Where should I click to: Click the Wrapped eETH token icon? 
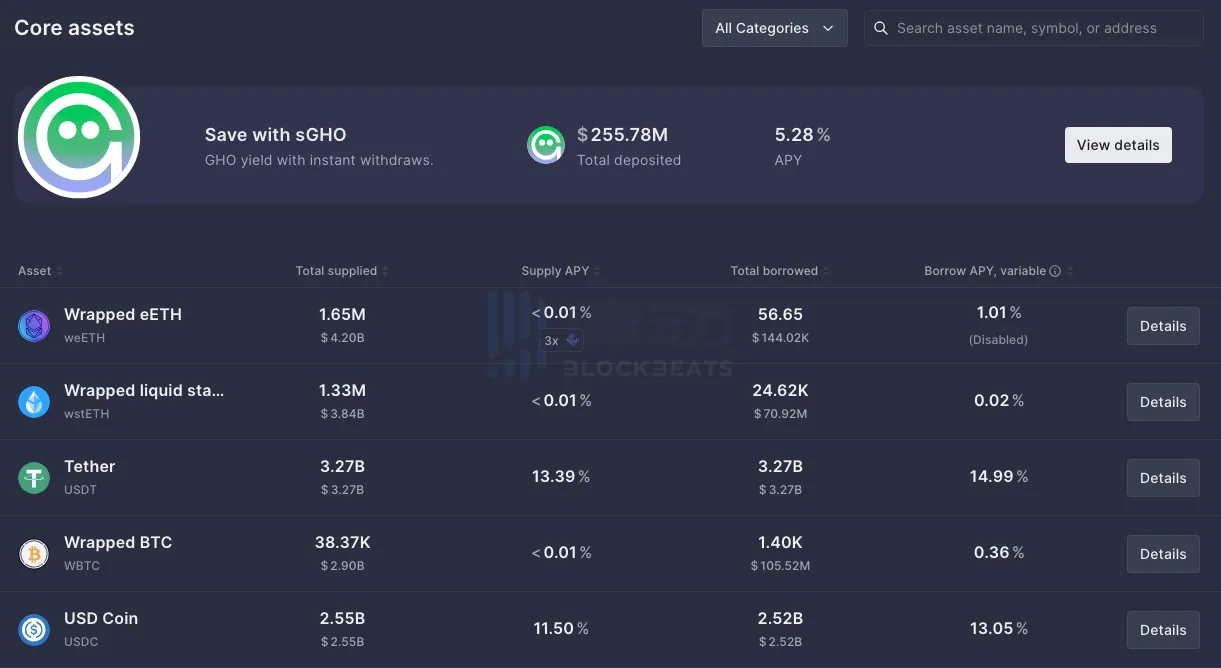[x=34, y=326]
